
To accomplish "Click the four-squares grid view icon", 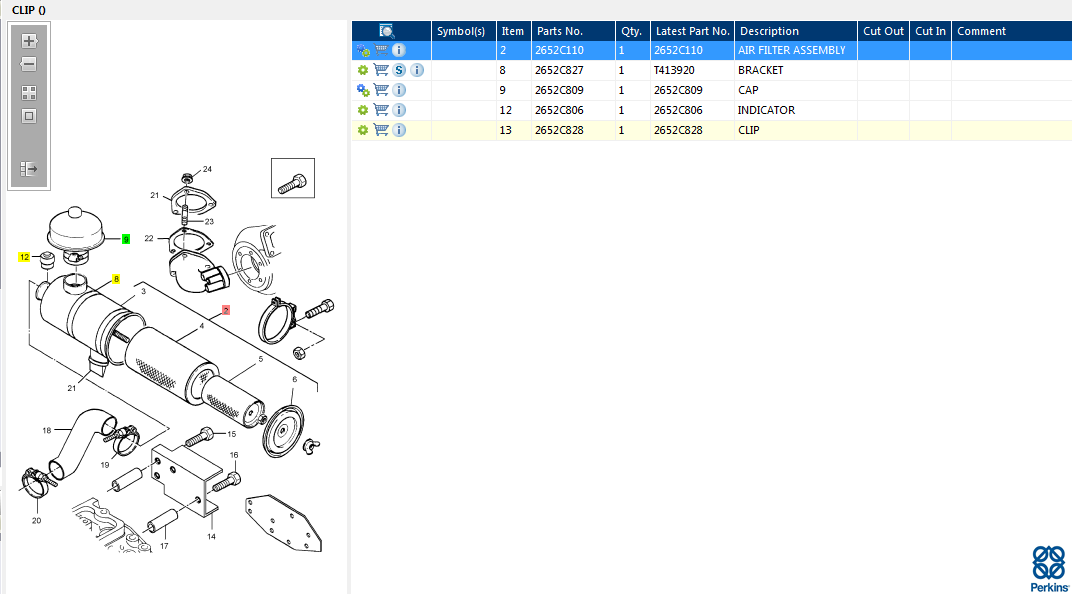I will [29, 93].
